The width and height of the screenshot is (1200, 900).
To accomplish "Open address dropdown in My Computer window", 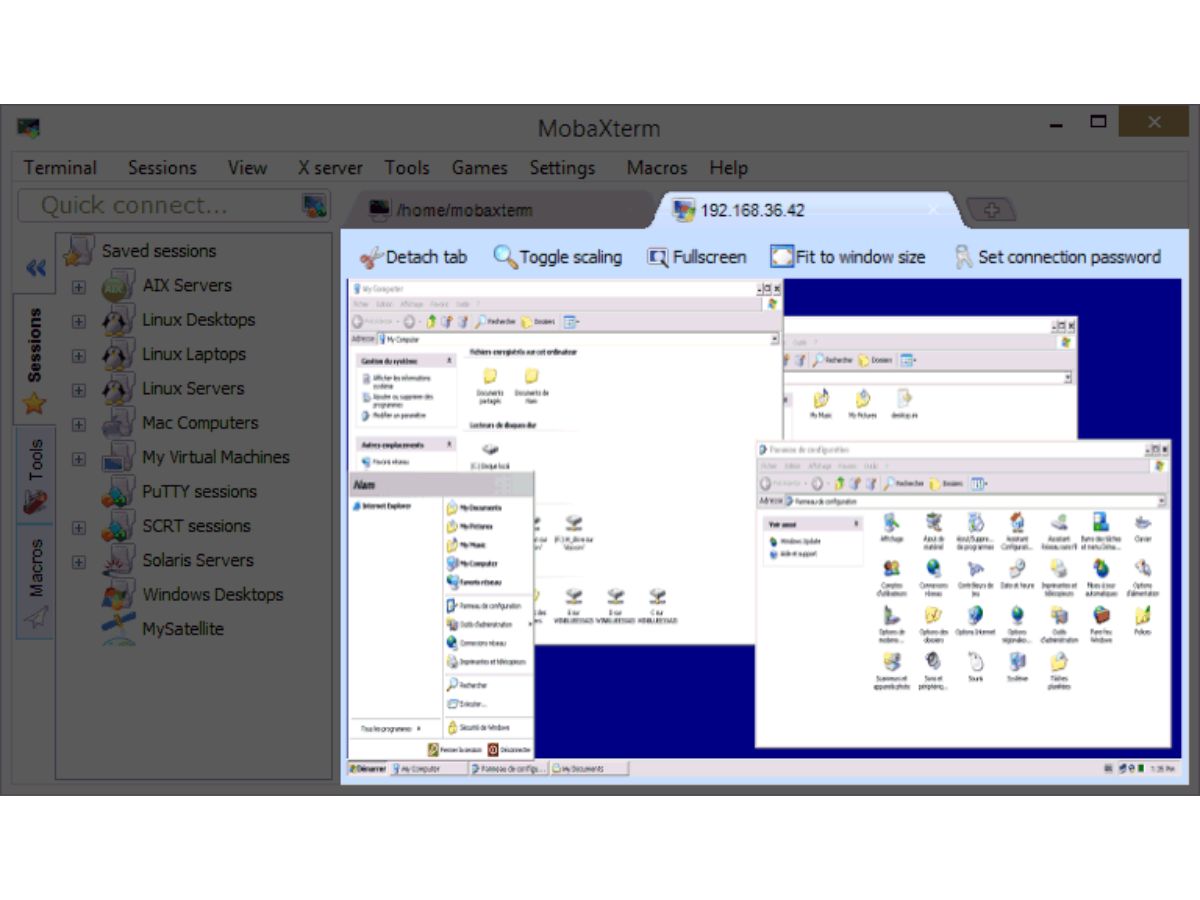I will click(775, 339).
